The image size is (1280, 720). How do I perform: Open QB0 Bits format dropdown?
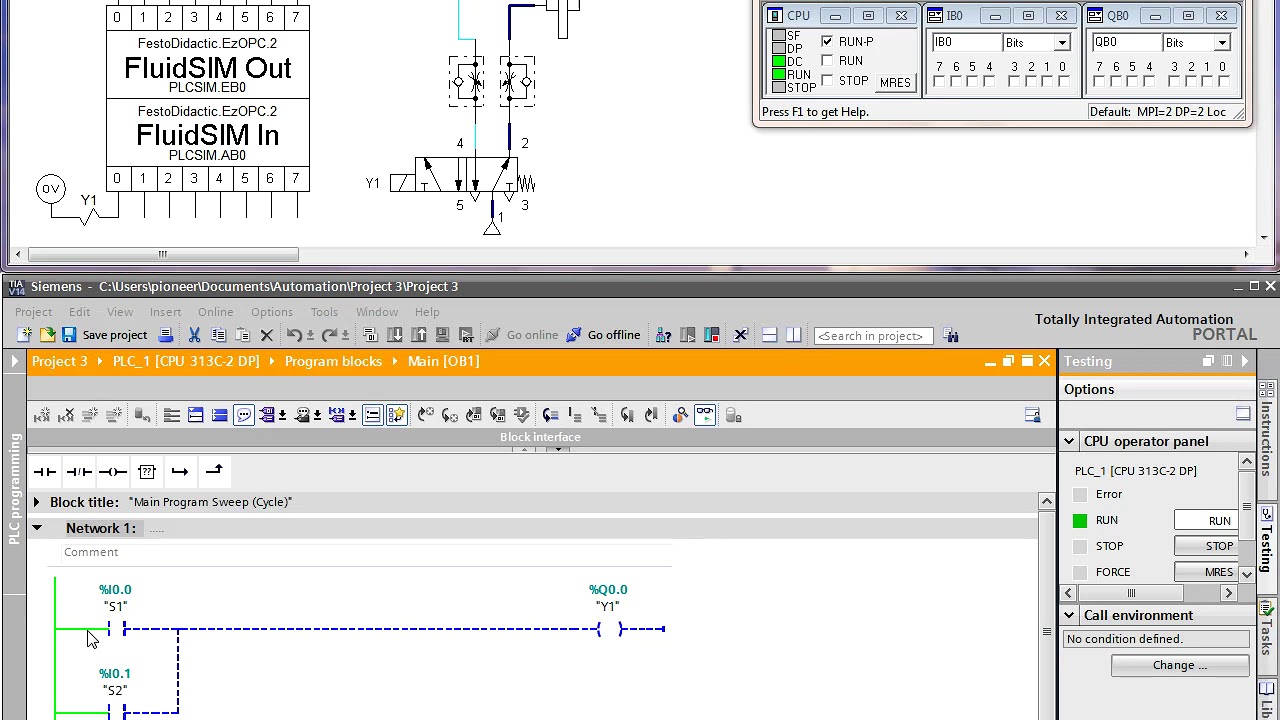pyautogui.click(x=1222, y=43)
